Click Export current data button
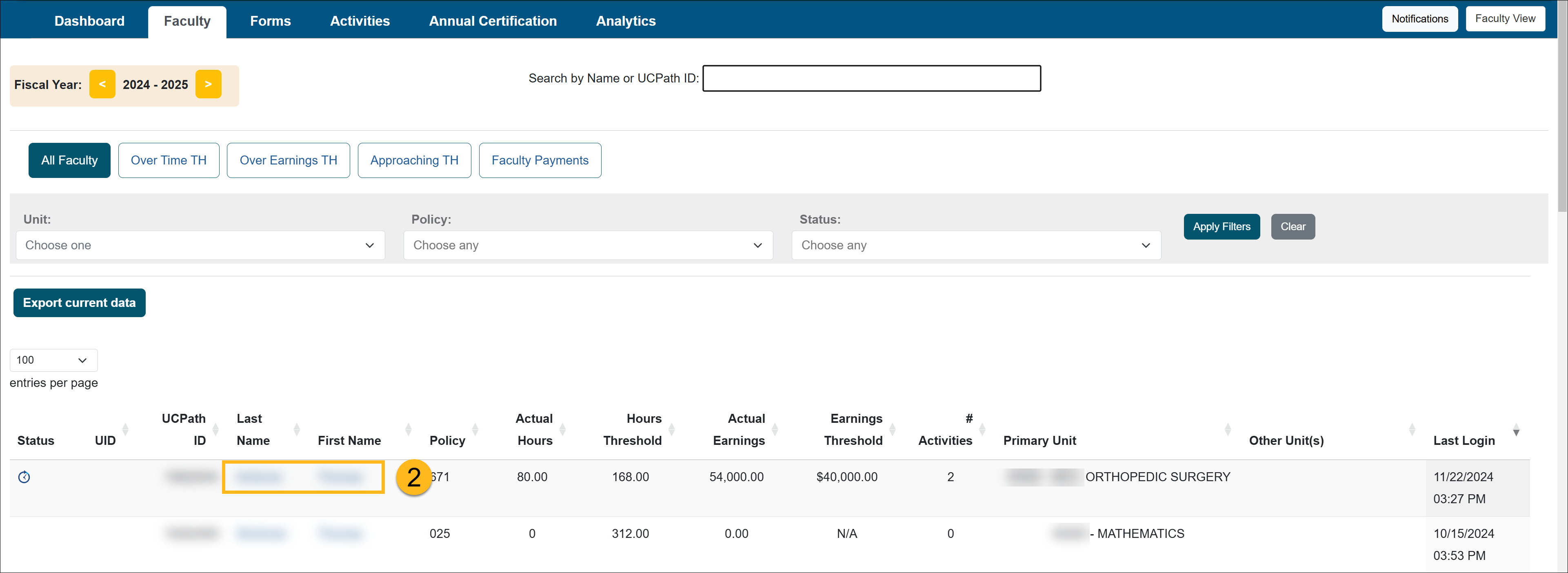The image size is (1568, 573). [x=79, y=303]
